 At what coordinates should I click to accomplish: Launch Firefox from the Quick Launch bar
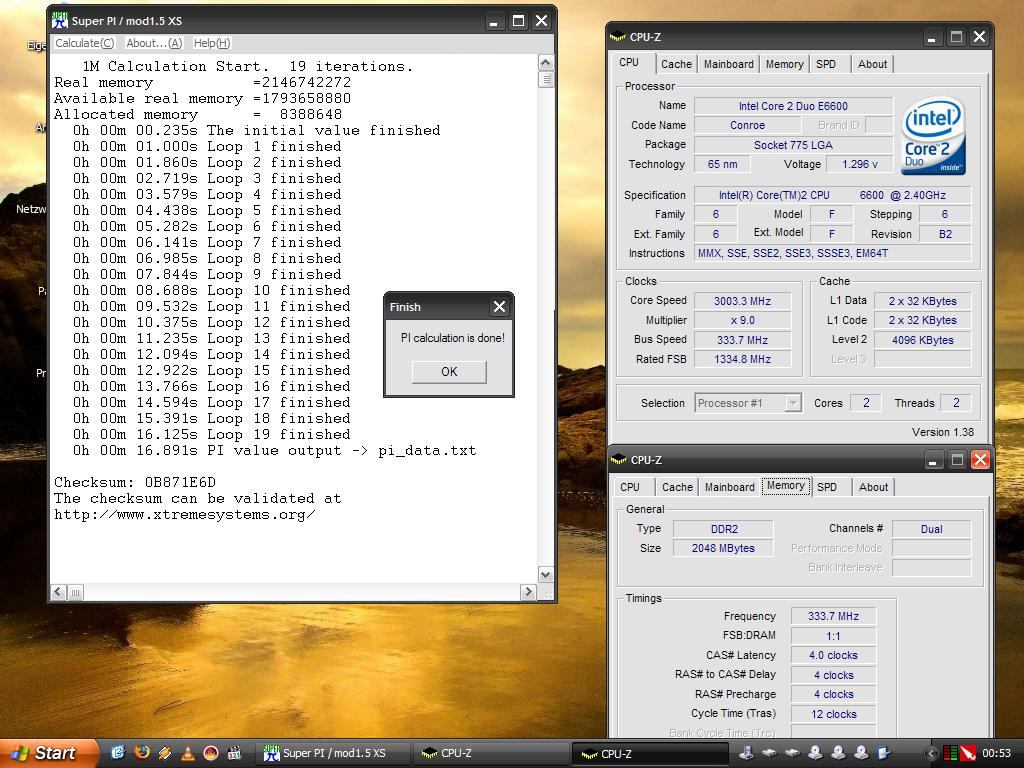141,753
